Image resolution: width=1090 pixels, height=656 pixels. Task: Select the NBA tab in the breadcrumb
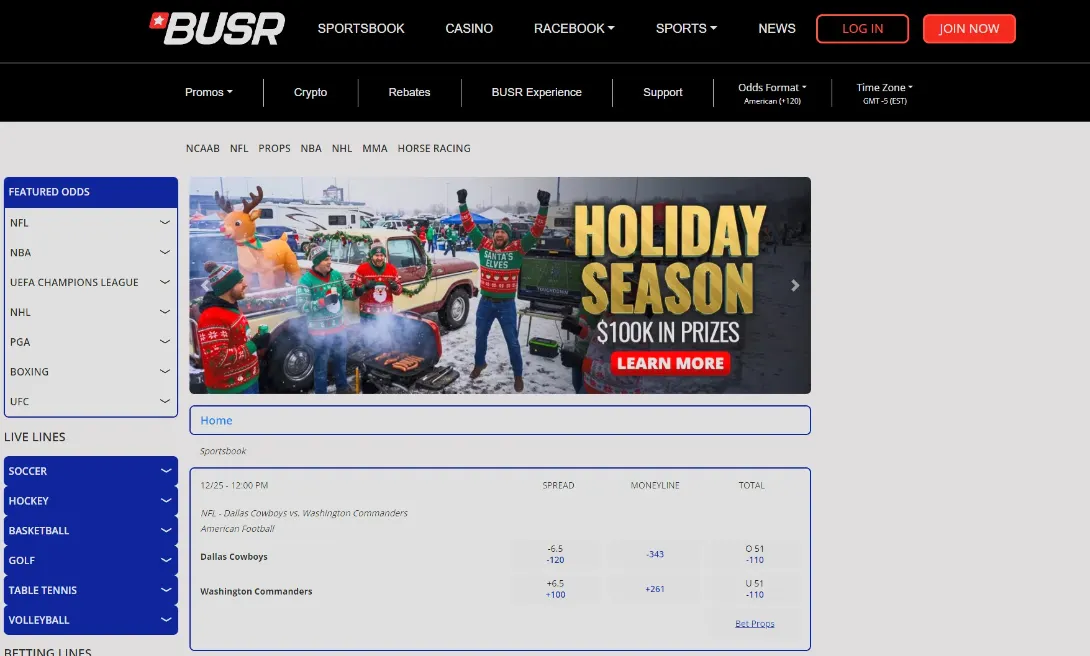tap(310, 148)
